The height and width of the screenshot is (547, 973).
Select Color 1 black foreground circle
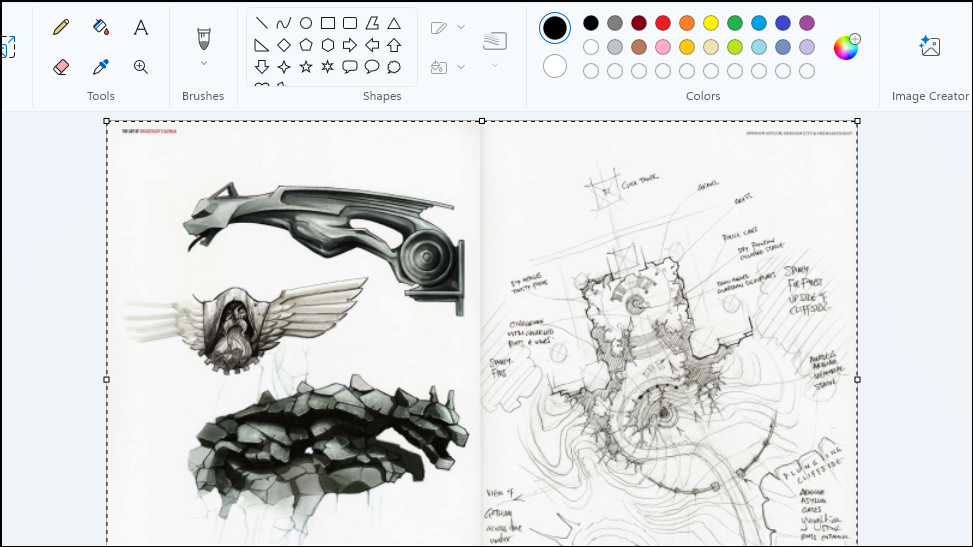(555, 28)
